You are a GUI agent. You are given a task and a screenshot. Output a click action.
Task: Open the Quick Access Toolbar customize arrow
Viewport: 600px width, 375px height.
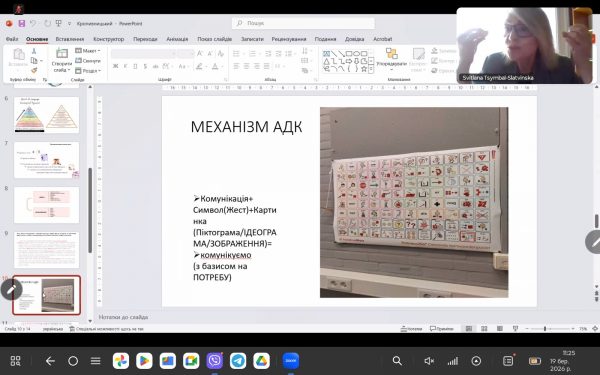pos(69,24)
